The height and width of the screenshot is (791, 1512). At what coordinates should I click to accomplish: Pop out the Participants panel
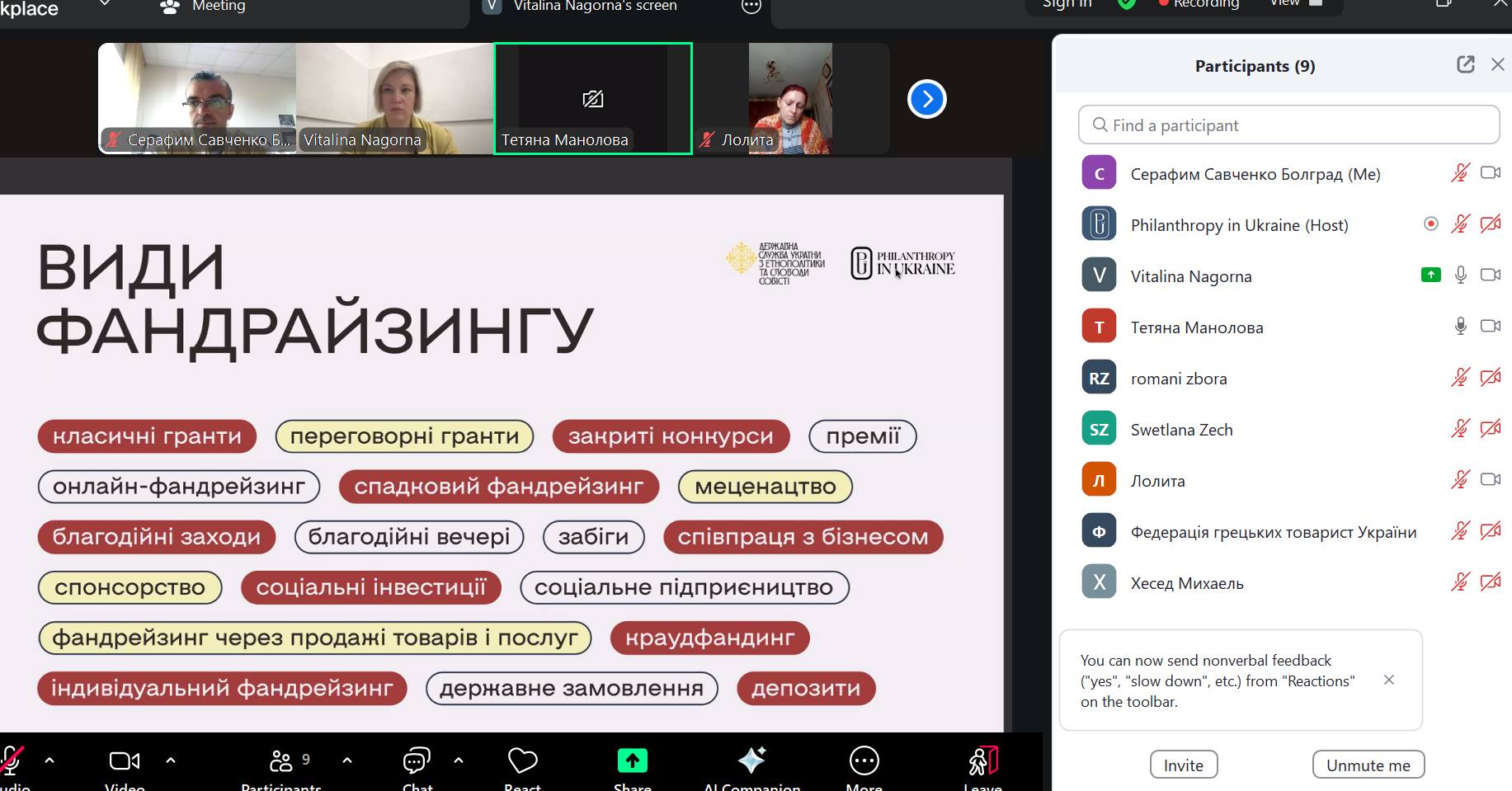click(x=1465, y=65)
